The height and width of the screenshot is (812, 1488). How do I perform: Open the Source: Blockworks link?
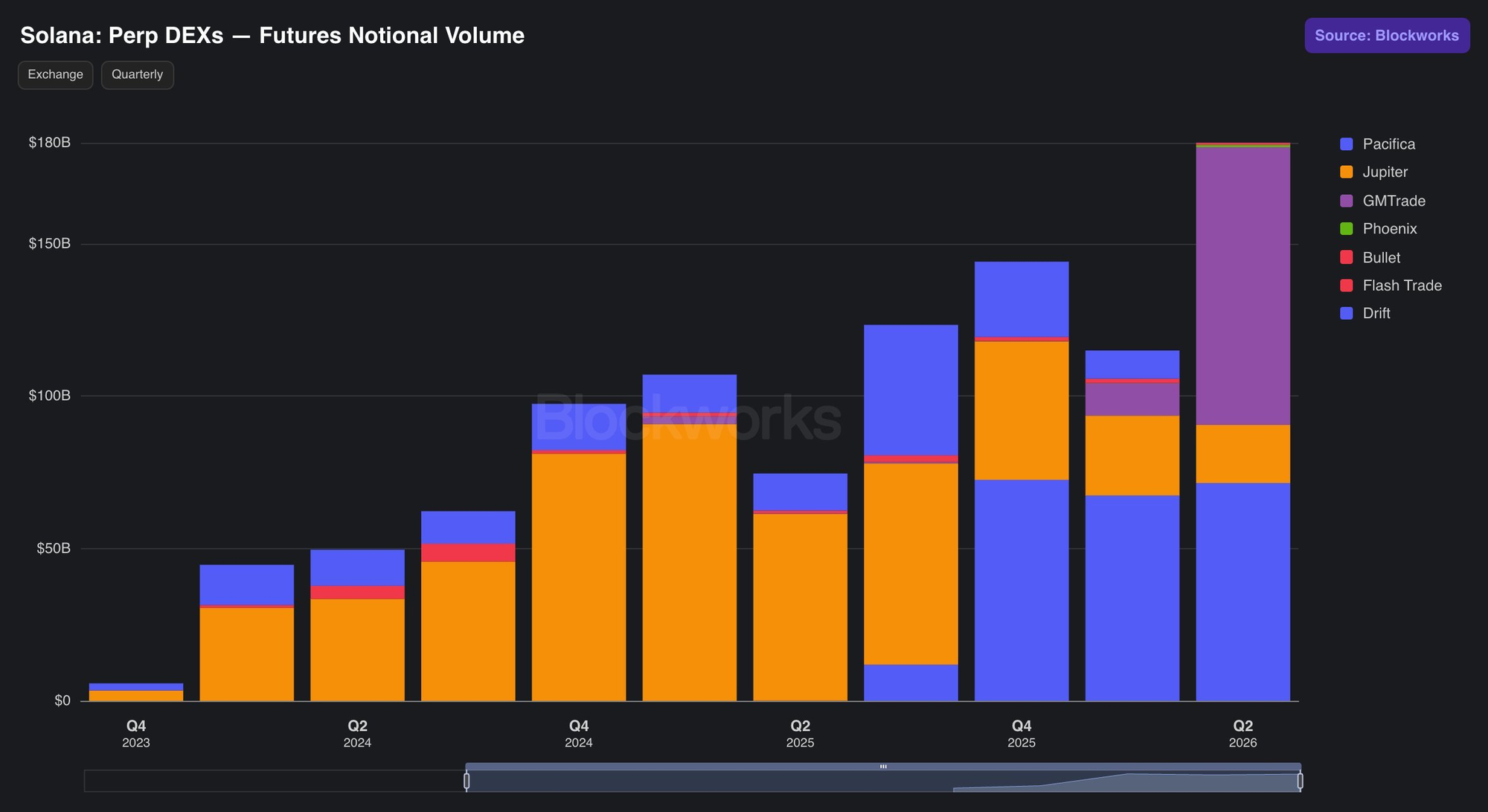pyautogui.click(x=1387, y=36)
